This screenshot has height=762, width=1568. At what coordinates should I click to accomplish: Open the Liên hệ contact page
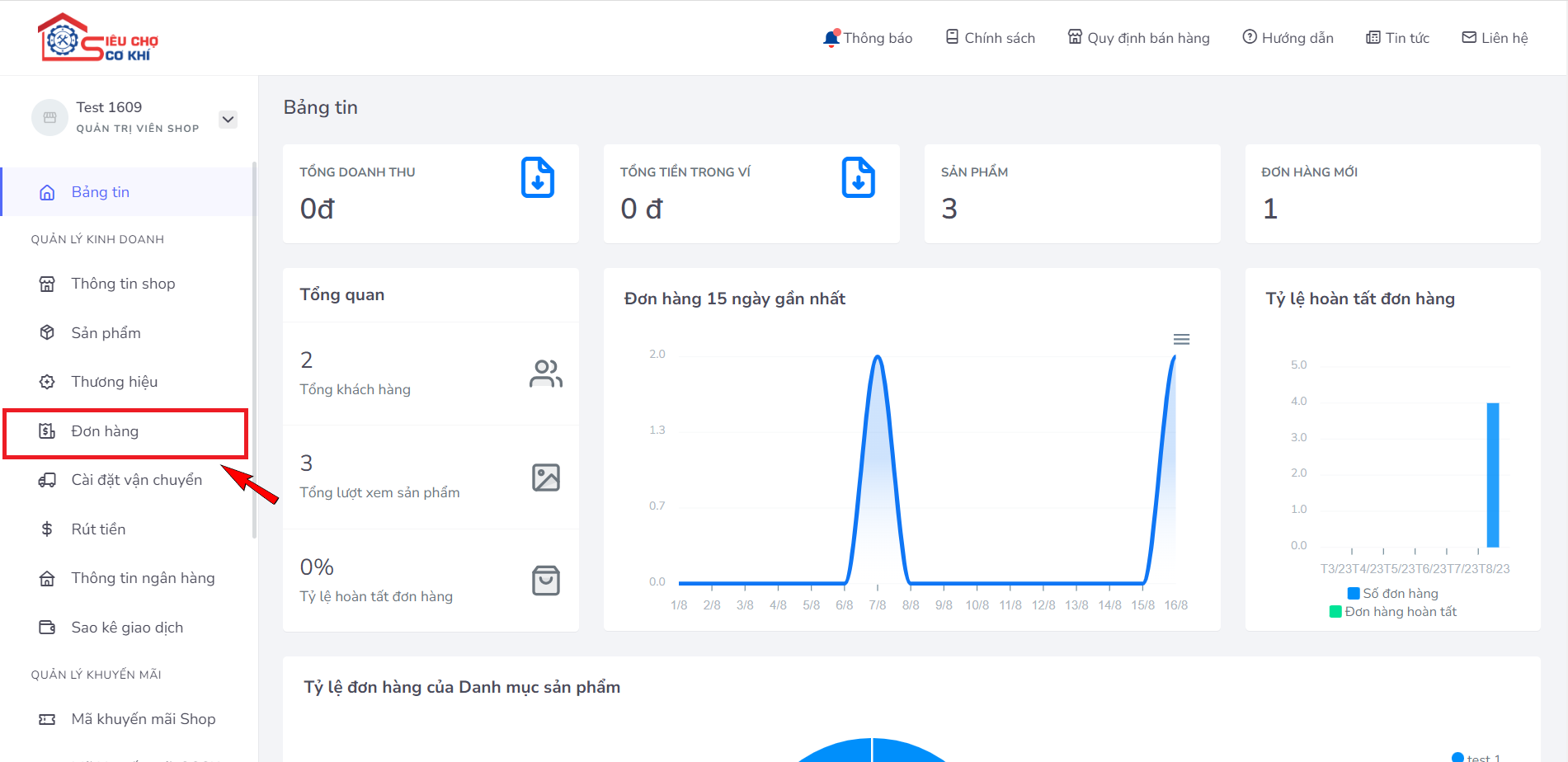coord(1495,38)
